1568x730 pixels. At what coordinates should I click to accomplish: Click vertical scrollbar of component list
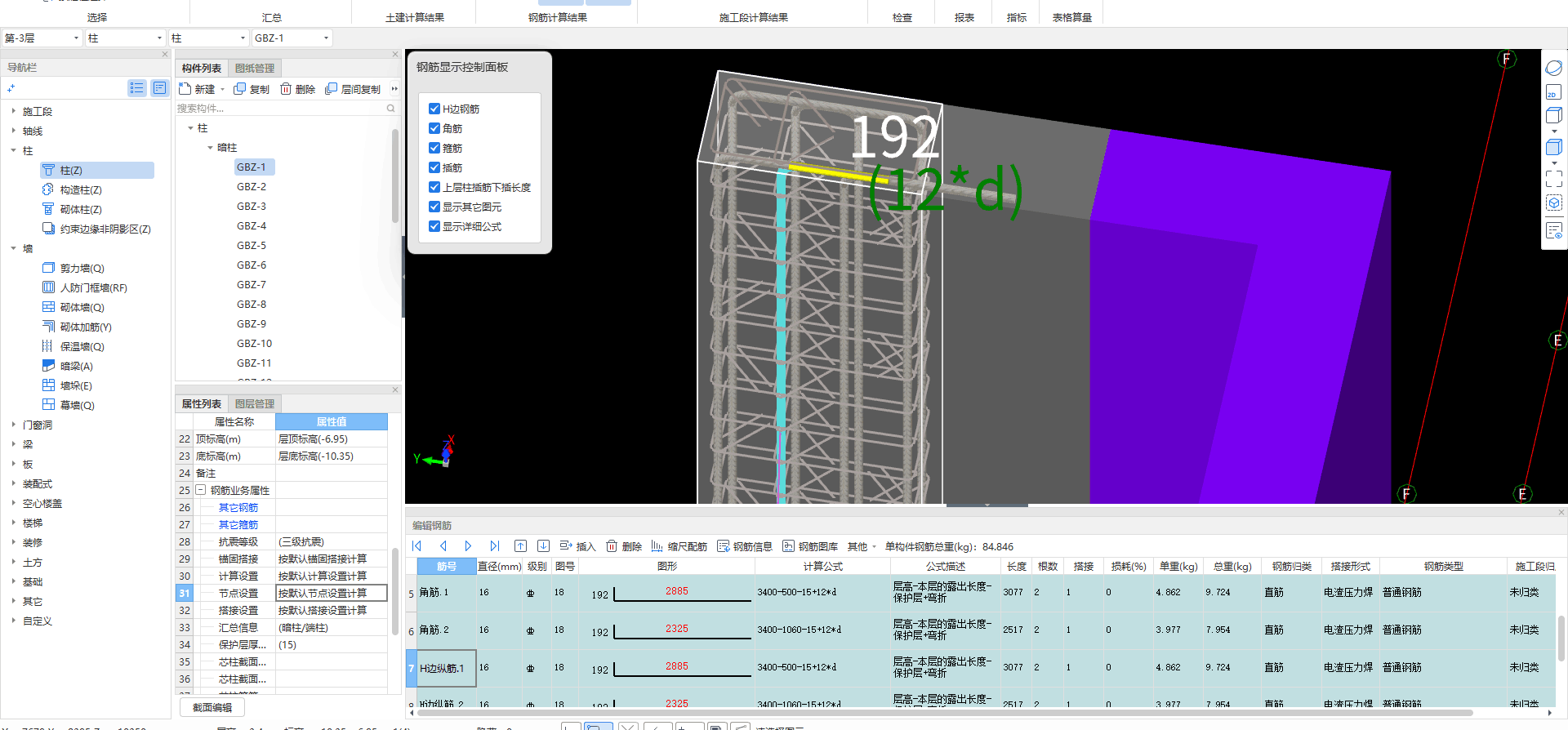pos(395,176)
